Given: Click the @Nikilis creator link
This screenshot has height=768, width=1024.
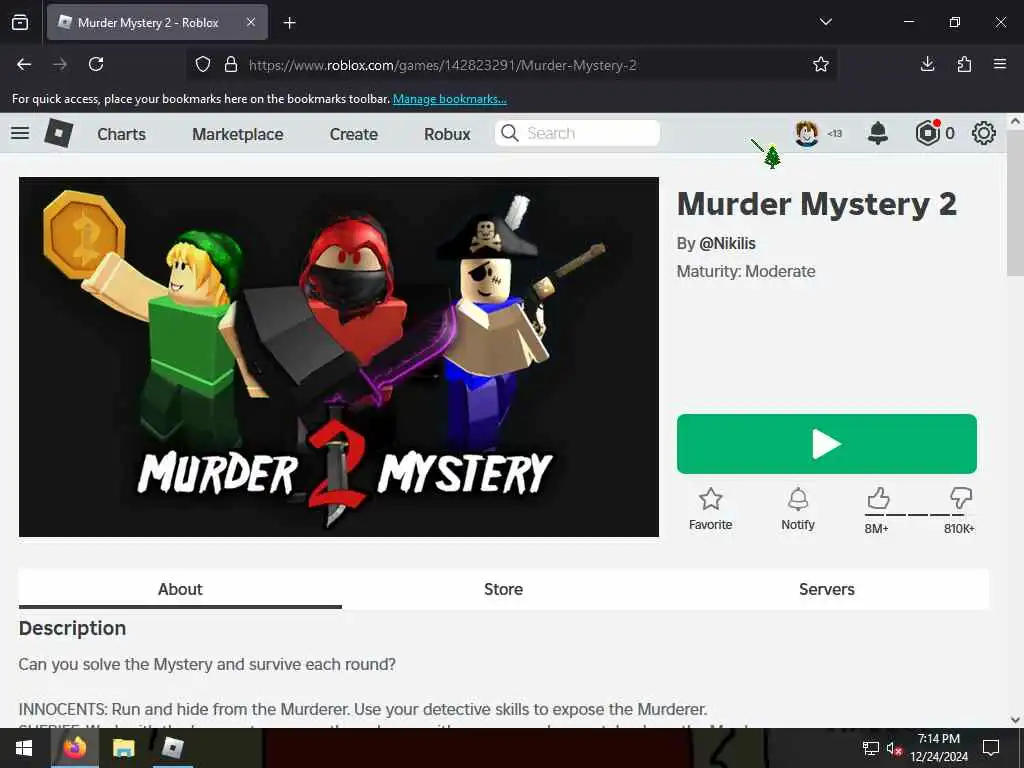Looking at the screenshot, I should tap(728, 244).
